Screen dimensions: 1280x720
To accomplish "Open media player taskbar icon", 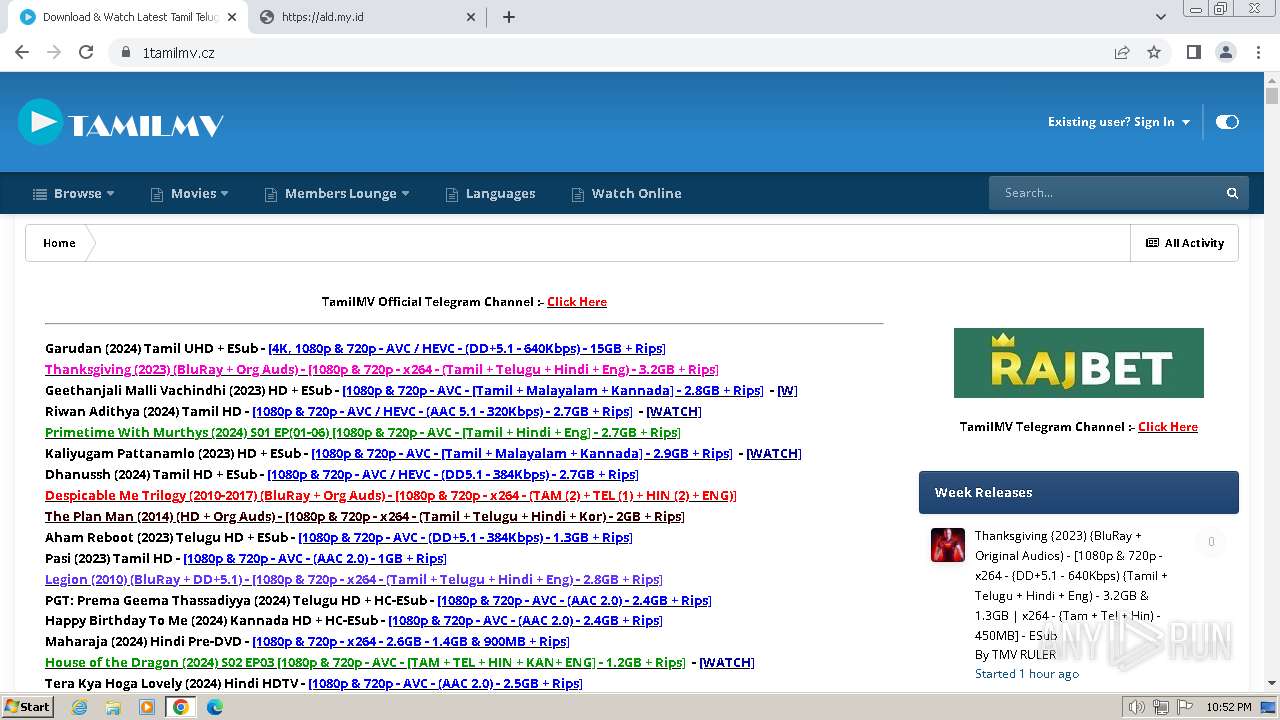I will coord(147,707).
